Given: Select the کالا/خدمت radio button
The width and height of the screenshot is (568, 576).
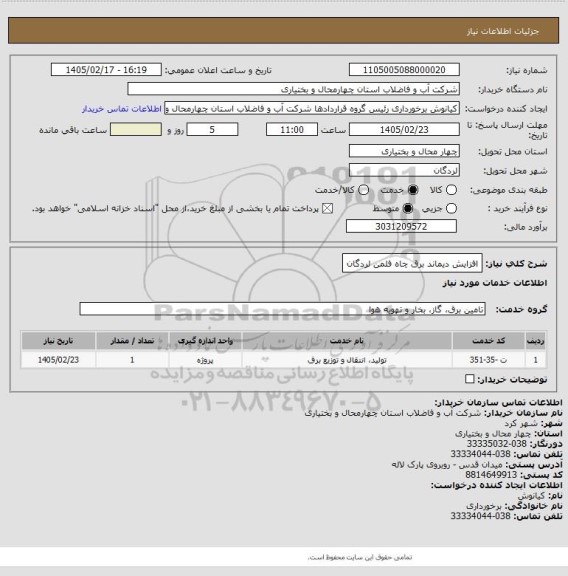Looking at the screenshot, I should 363,190.
